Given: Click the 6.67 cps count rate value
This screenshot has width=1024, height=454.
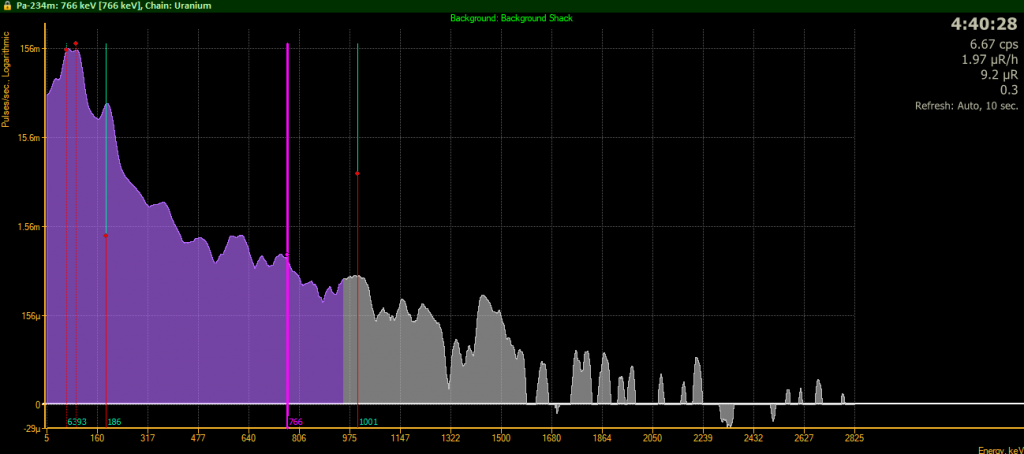Looking at the screenshot, I should click(993, 45).
